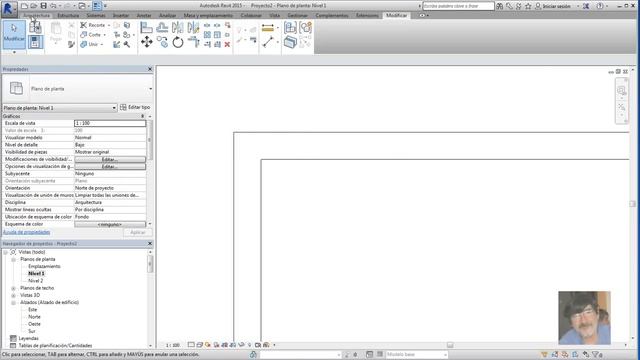
Task: Open the Revit application menu
Action: click(8, 9)
